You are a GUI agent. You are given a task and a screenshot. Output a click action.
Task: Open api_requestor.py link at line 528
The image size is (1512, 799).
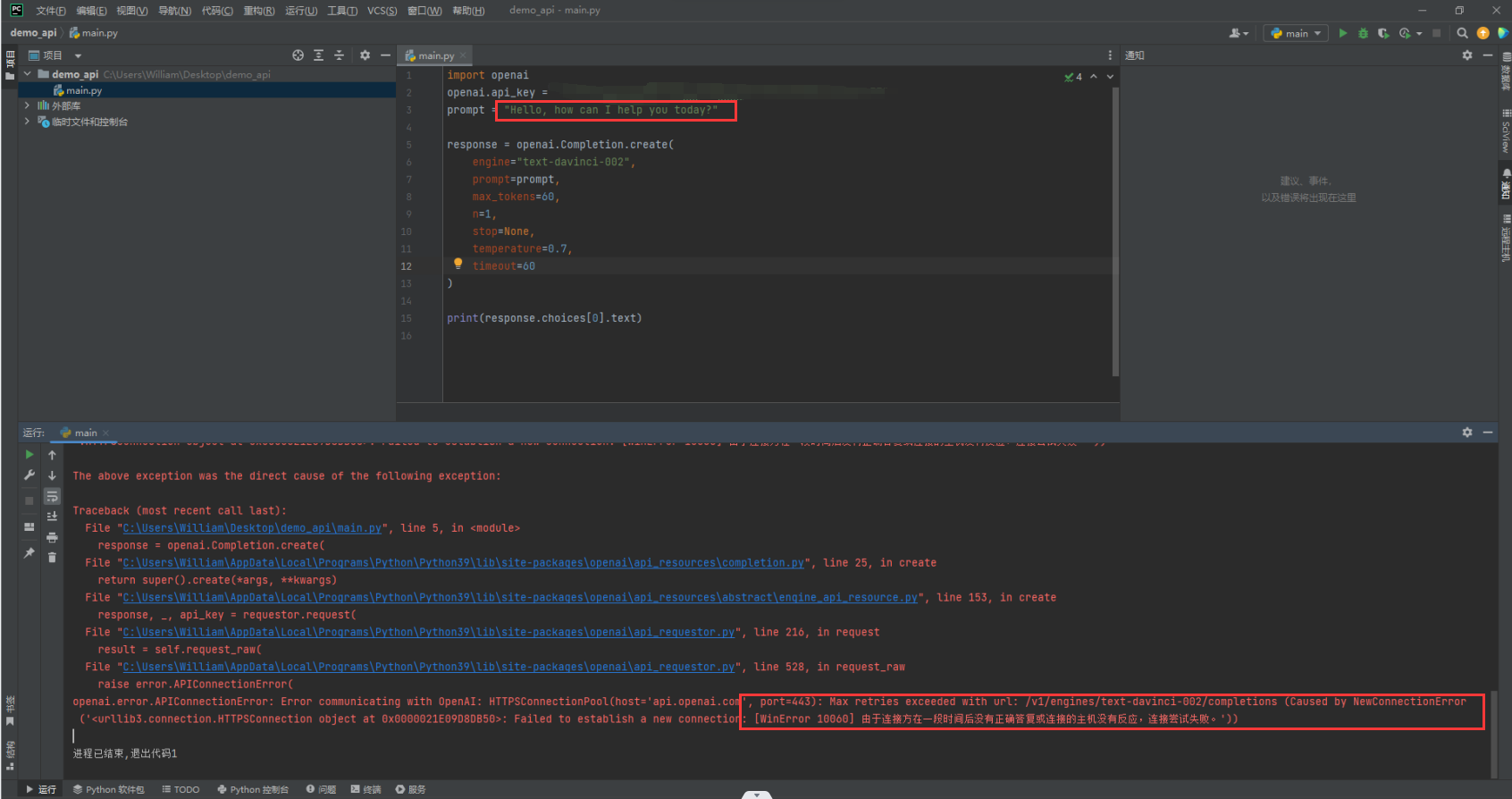428,668
